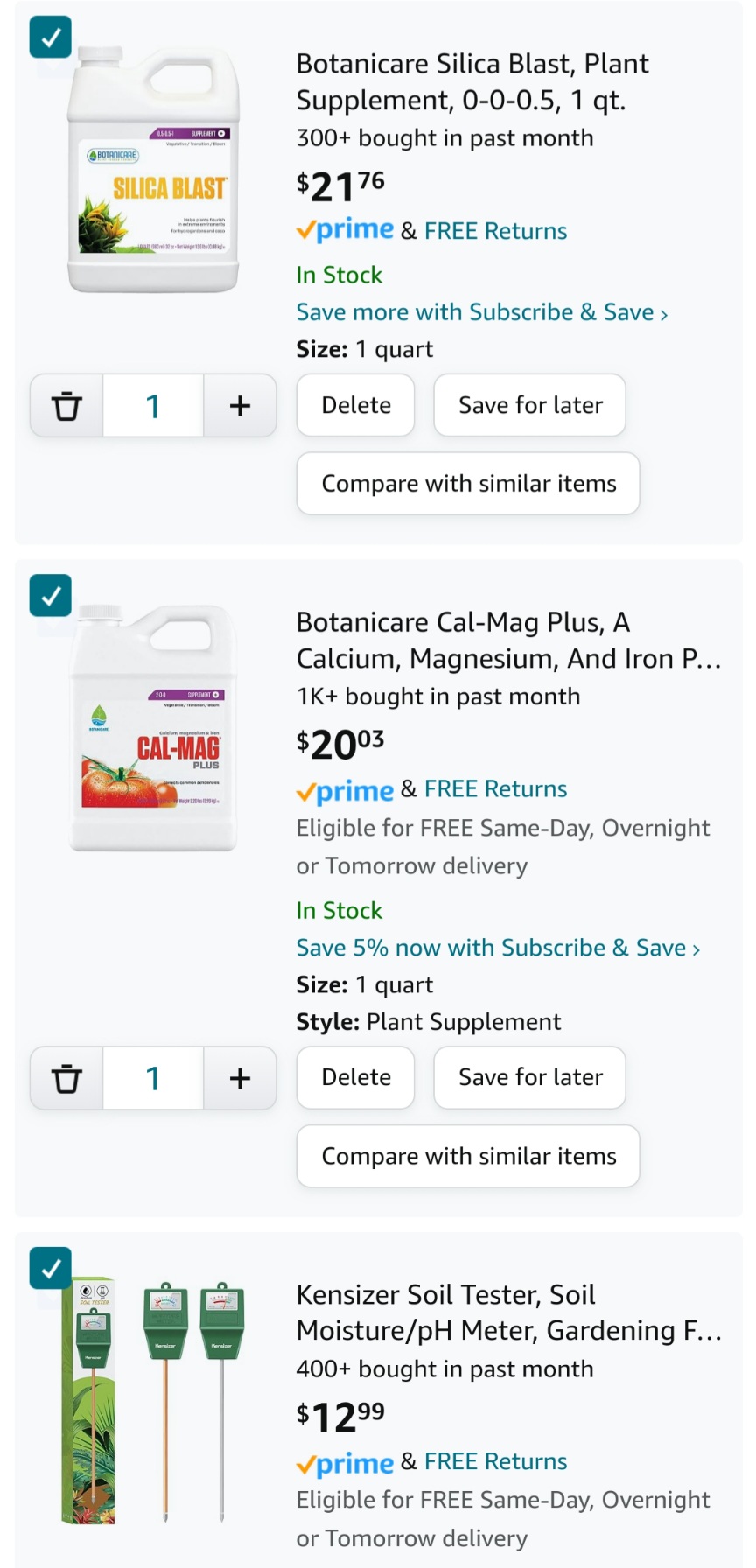Viewport: 756px width, 1568px height.
Task: Increase Silica Blast quantity with plus icon
Action: [x=240, y=406]
